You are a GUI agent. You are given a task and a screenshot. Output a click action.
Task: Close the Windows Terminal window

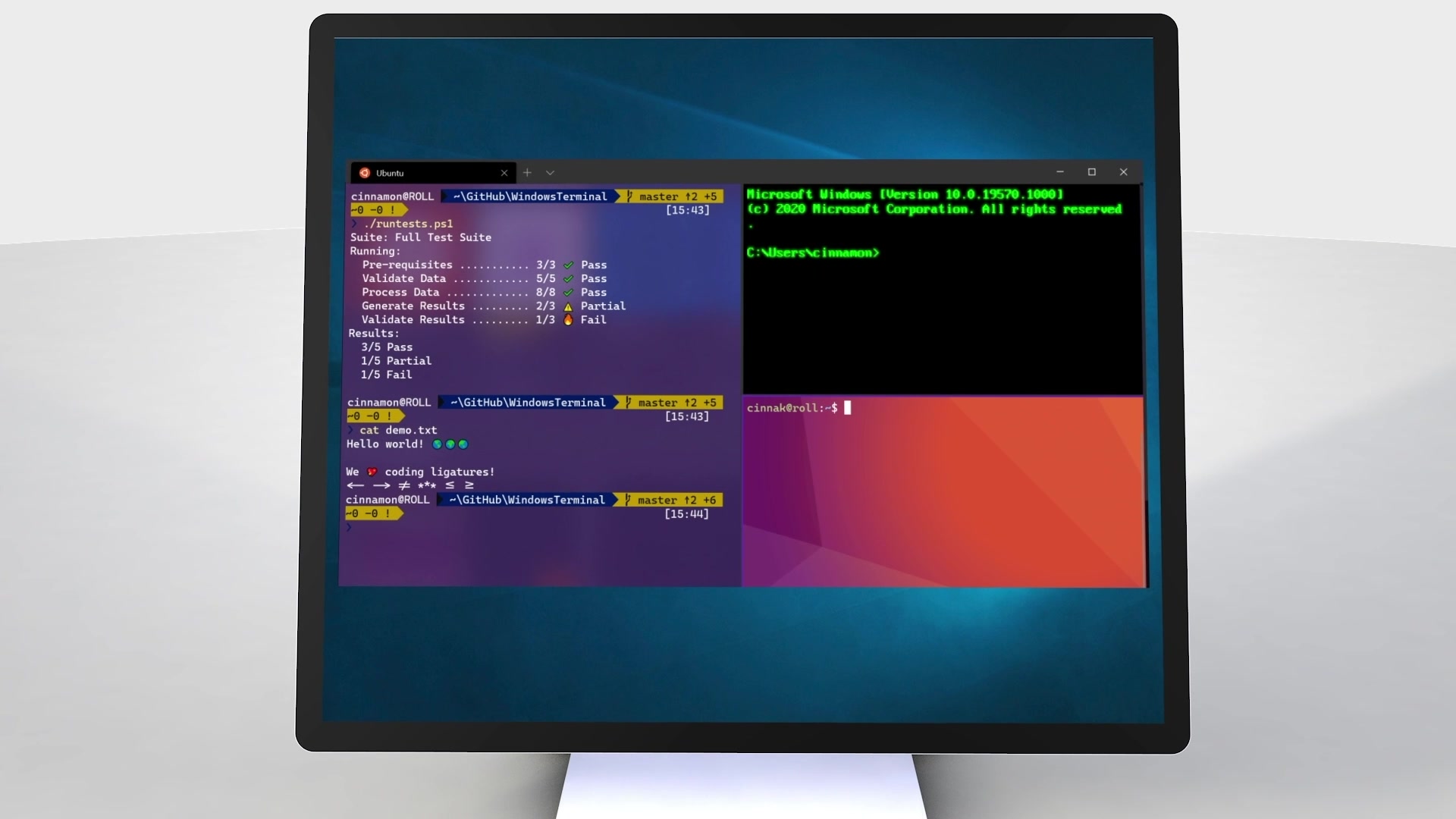1124,172
